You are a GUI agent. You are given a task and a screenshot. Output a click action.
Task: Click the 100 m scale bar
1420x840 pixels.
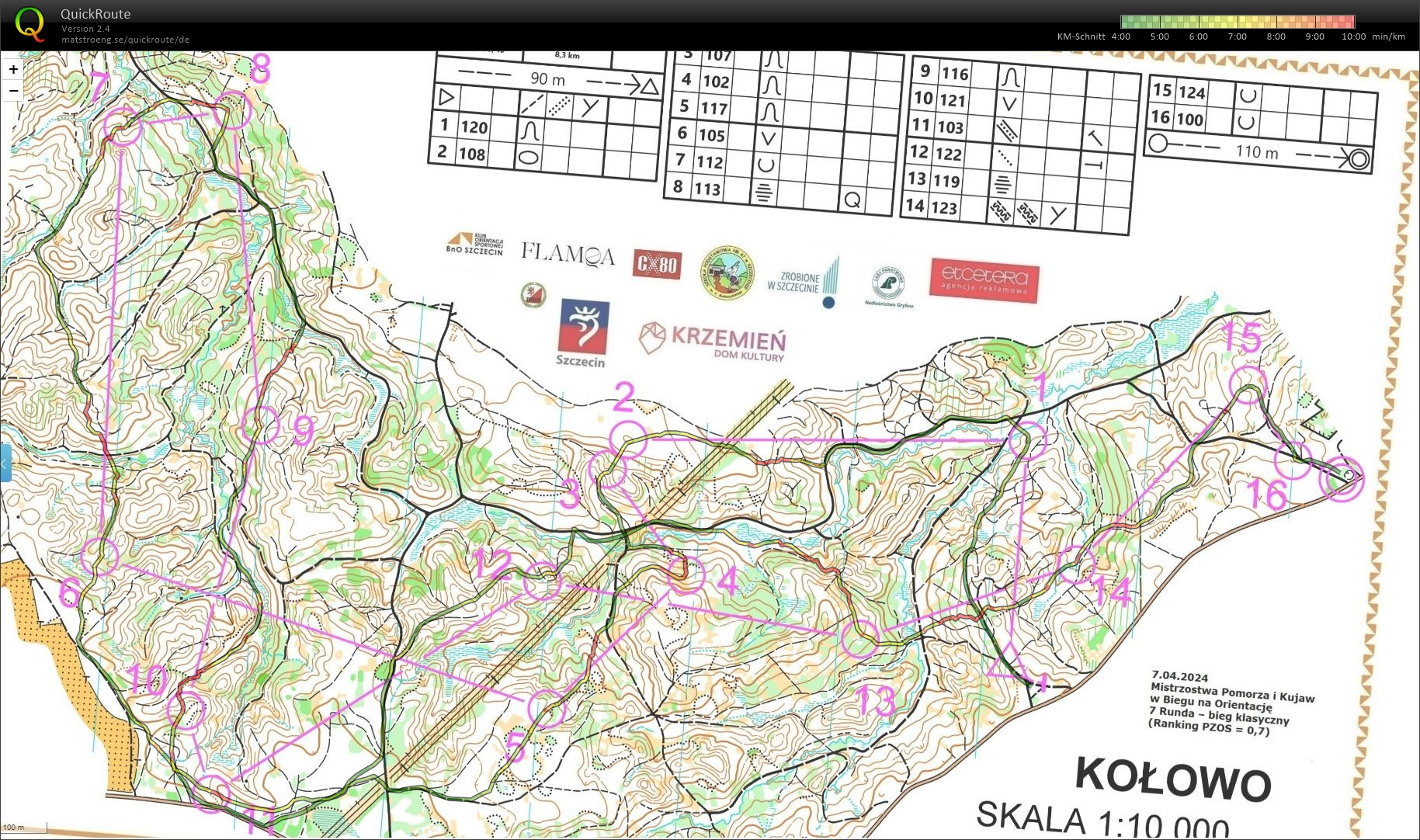[x=24, y=828]
